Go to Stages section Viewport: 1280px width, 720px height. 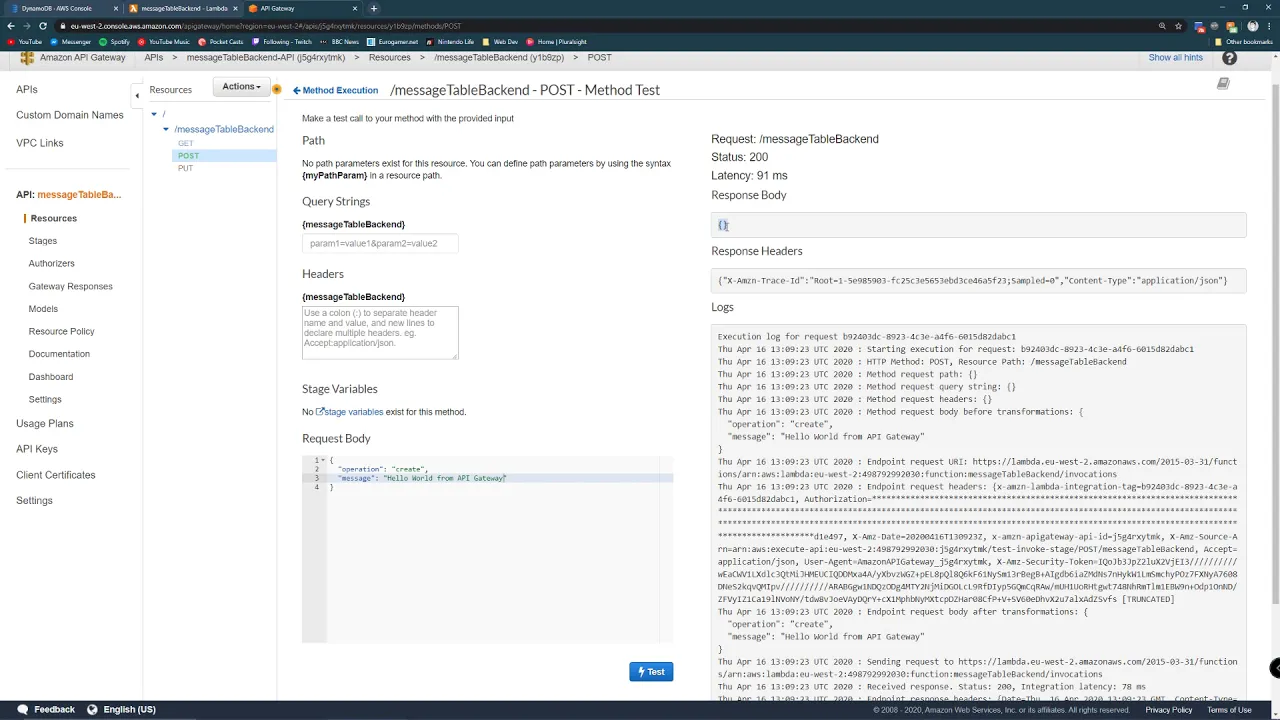43,241
